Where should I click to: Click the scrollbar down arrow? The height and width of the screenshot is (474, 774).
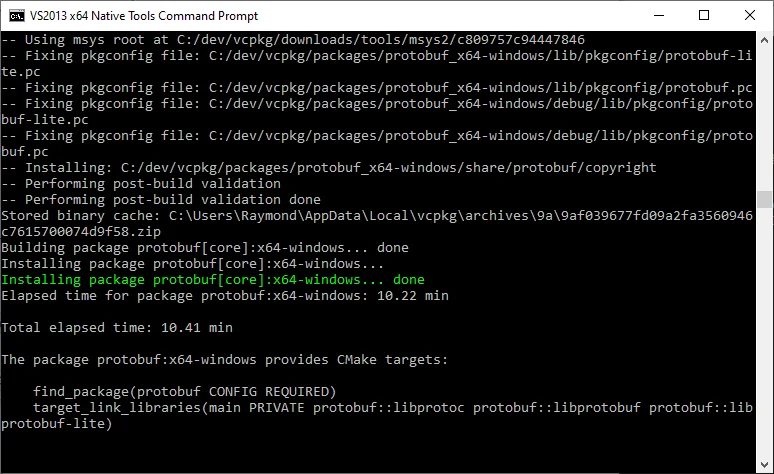[764, 465]
